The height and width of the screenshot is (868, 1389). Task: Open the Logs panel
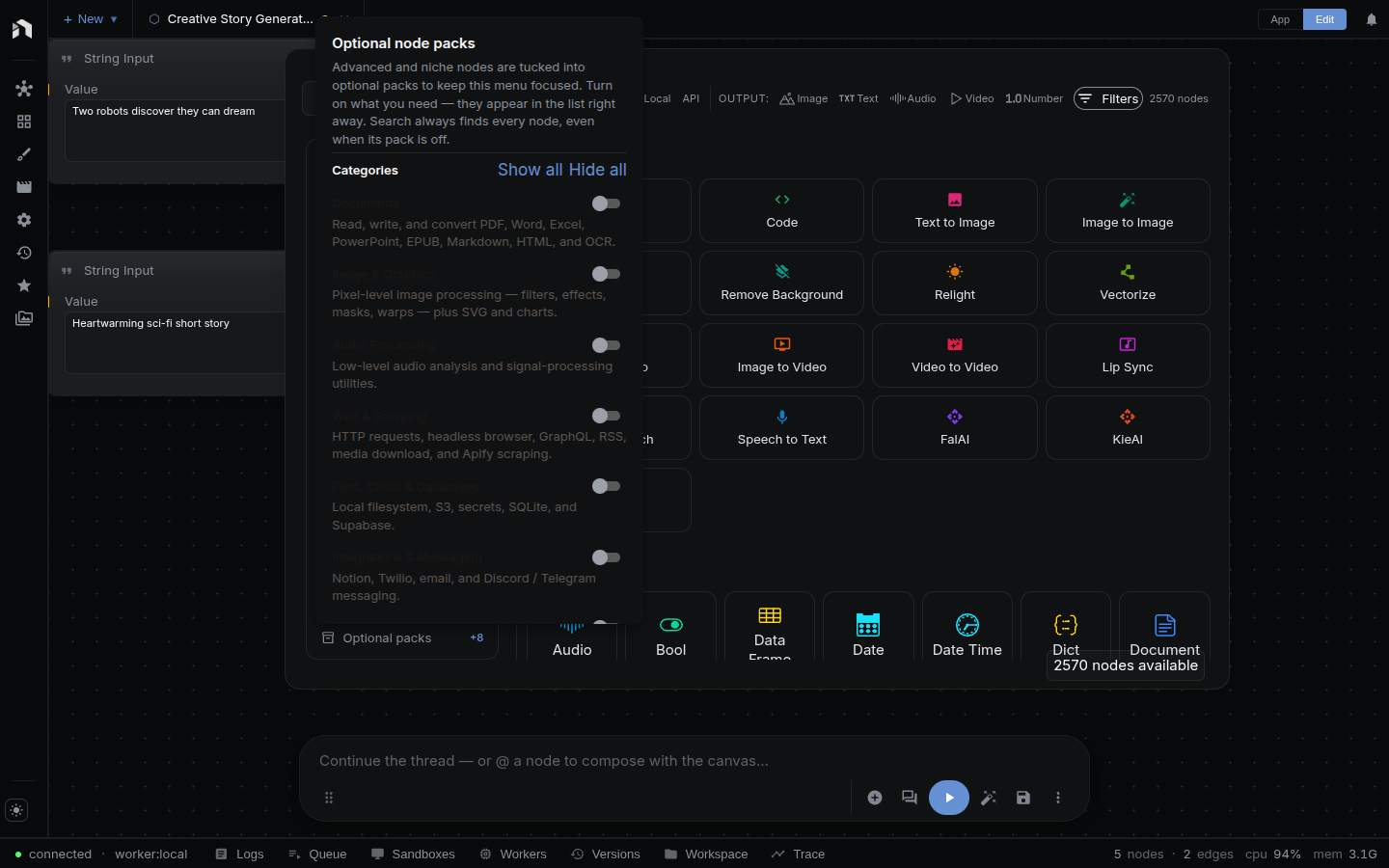coord(239,854)
